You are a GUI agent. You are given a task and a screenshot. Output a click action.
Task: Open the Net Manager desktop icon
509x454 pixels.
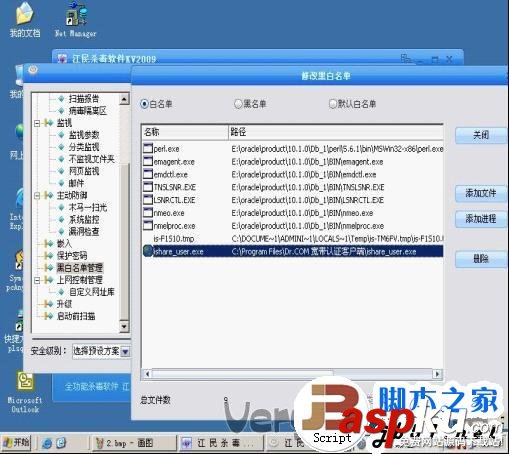(x=76, y=20)
